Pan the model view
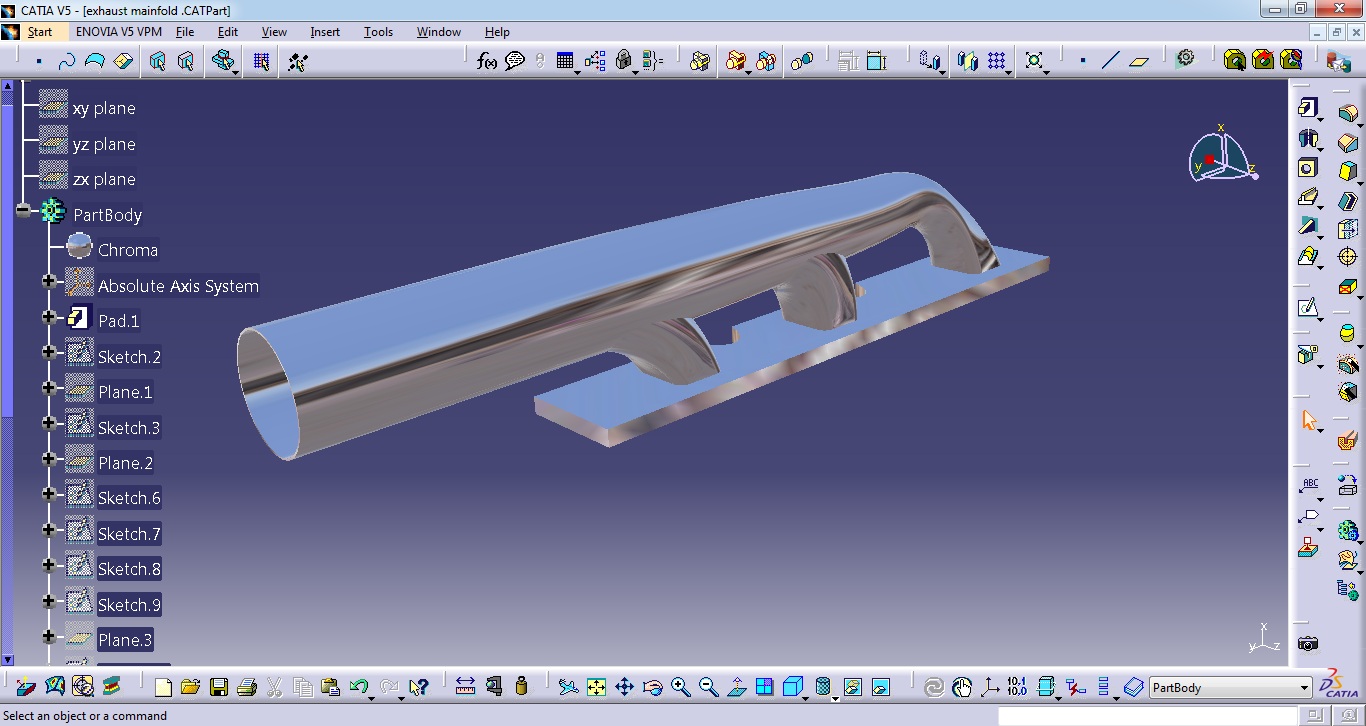The image size is (1366, 726). click(624, 687)
